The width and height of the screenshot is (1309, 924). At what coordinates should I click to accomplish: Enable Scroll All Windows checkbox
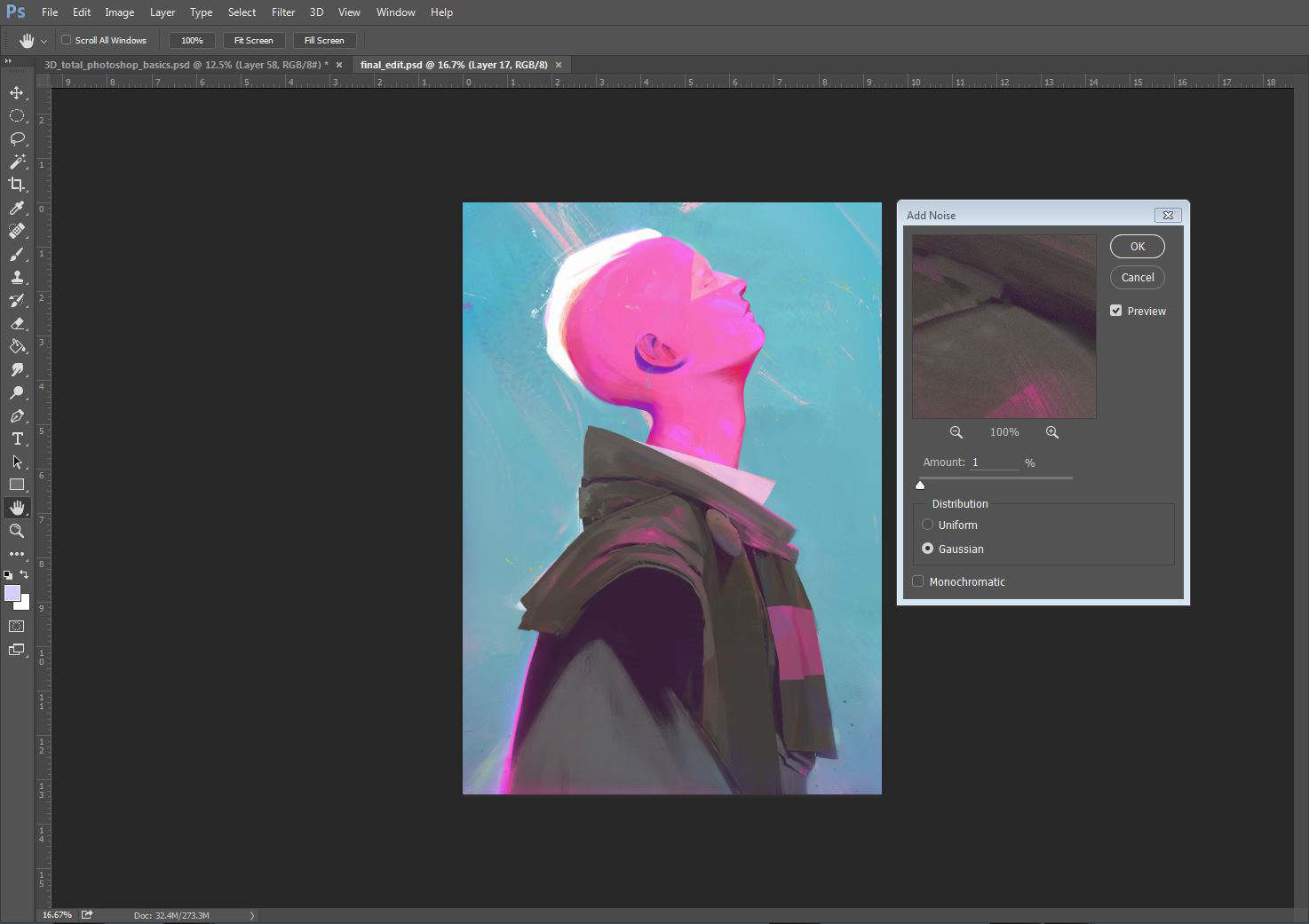click(x=66, y=40)
